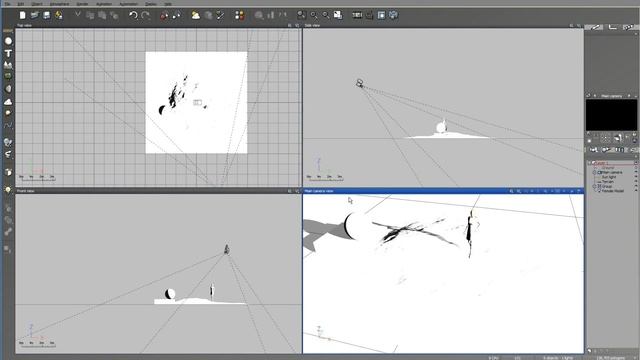Open the Render menu

click(x=82, y=4)
